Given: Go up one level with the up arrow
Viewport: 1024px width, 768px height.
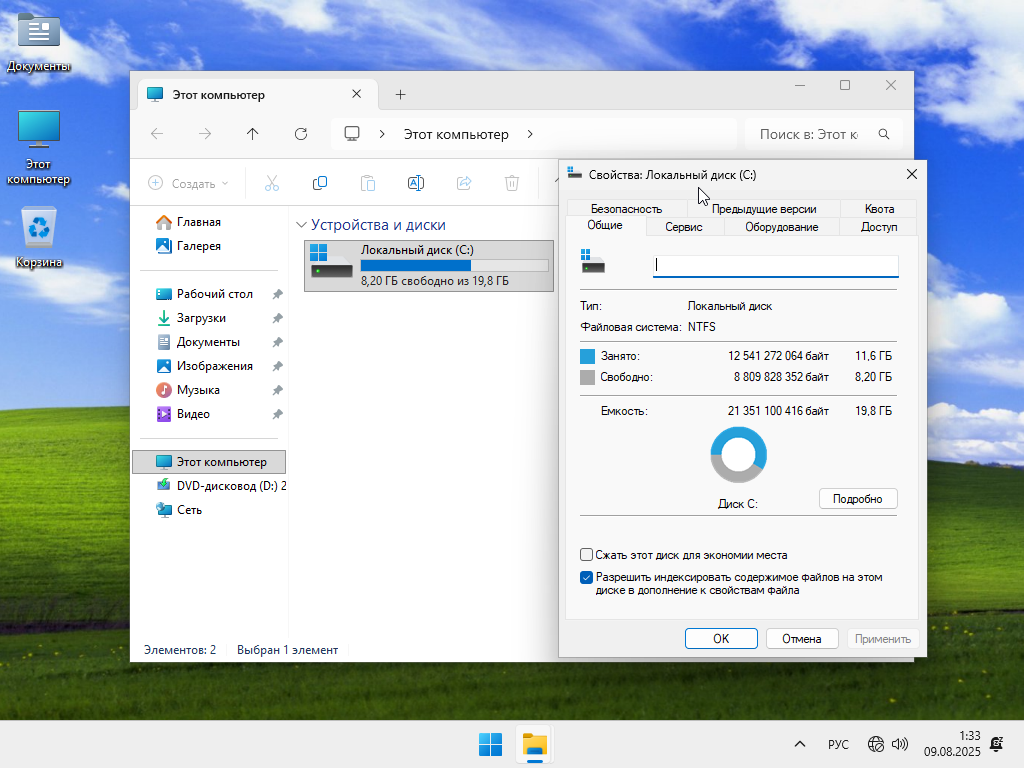Looking at the screenshot, I should pos(253,134).
